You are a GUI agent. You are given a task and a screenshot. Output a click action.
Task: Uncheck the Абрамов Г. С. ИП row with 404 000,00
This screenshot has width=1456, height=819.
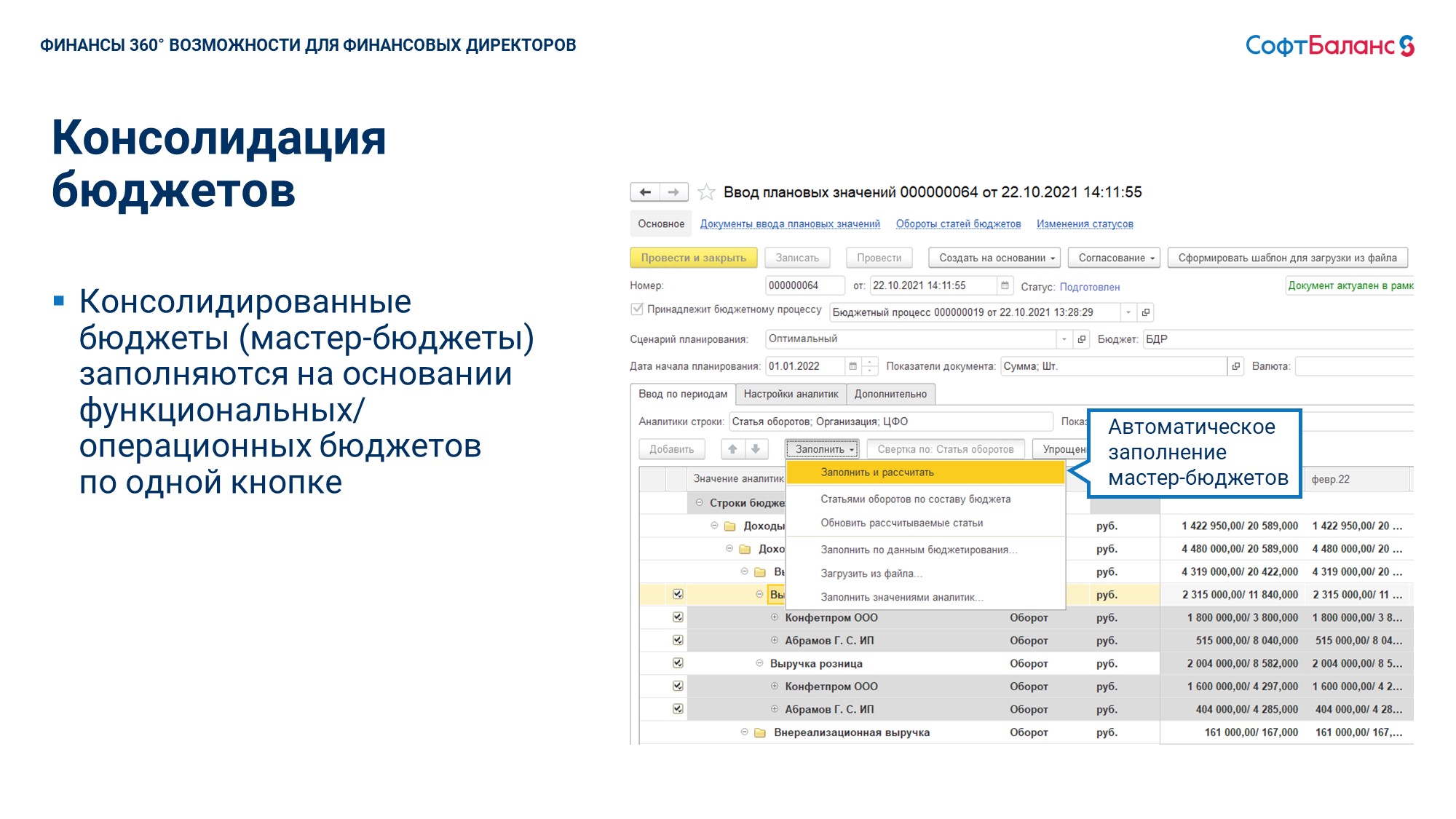(x=678, y=709)
